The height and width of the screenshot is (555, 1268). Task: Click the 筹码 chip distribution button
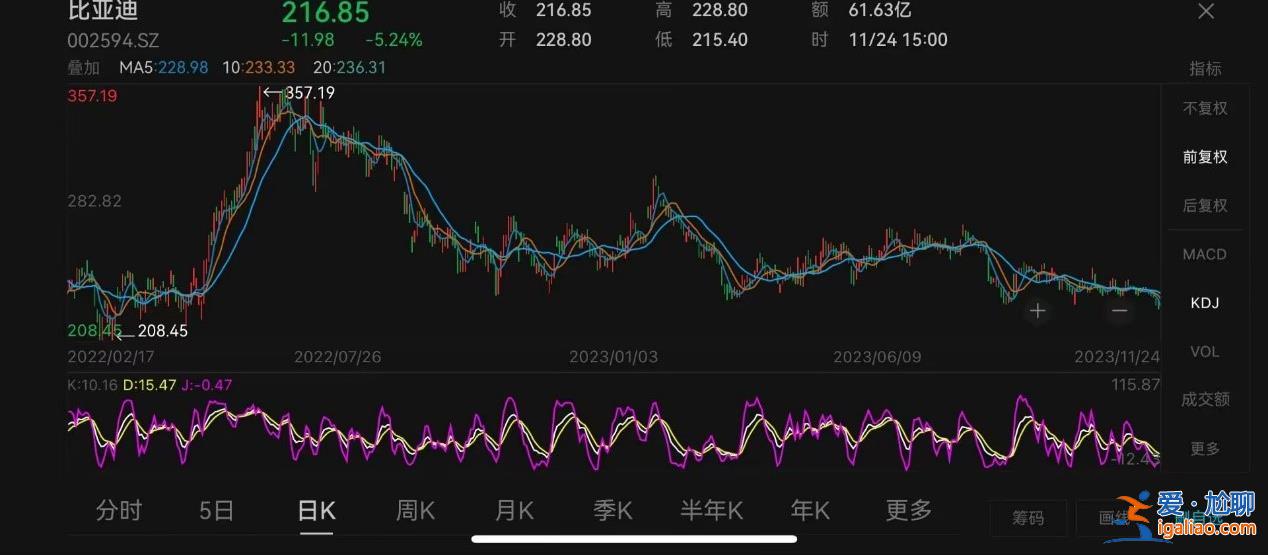[1028, 518]
